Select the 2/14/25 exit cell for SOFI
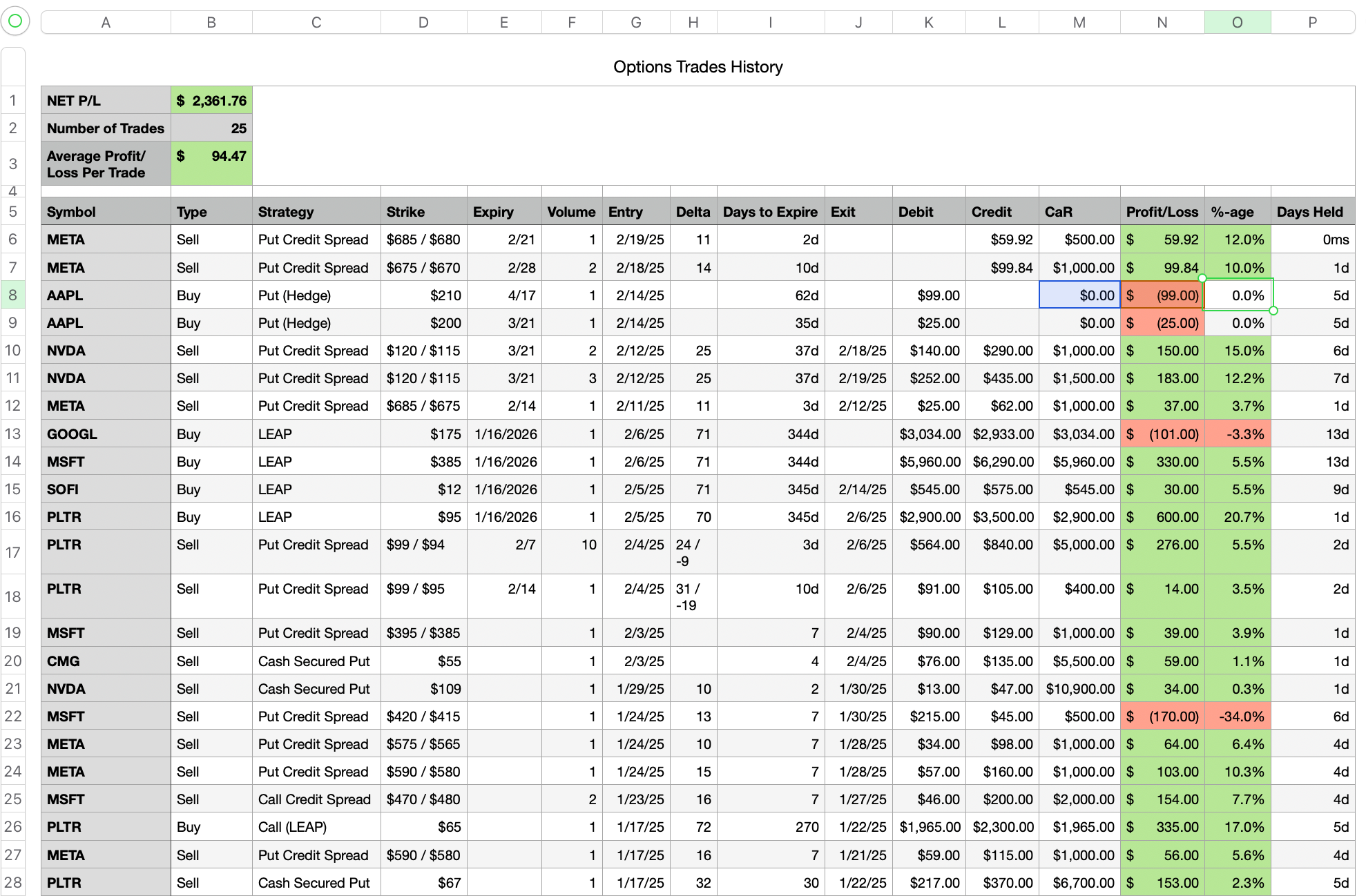This screenshot has width=1366, height=896. (x=858, y=489)
